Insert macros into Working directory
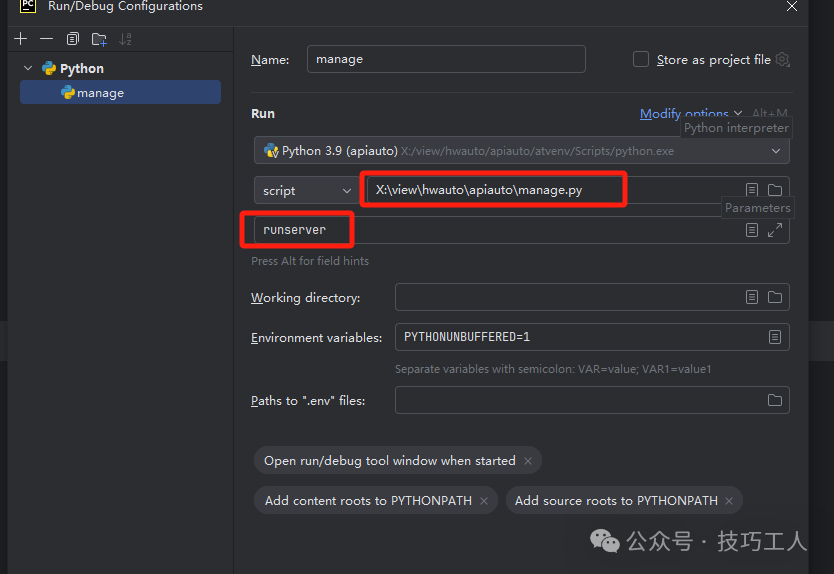834x574 pixels. (x=752, y=297)
